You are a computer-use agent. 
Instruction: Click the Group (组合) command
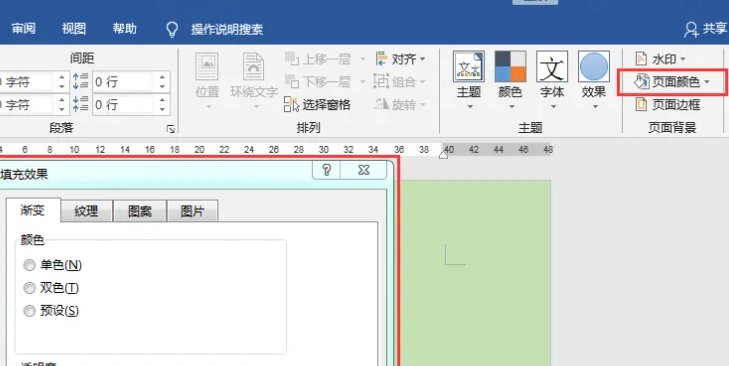pyautogui.click(x=400, y=82)
